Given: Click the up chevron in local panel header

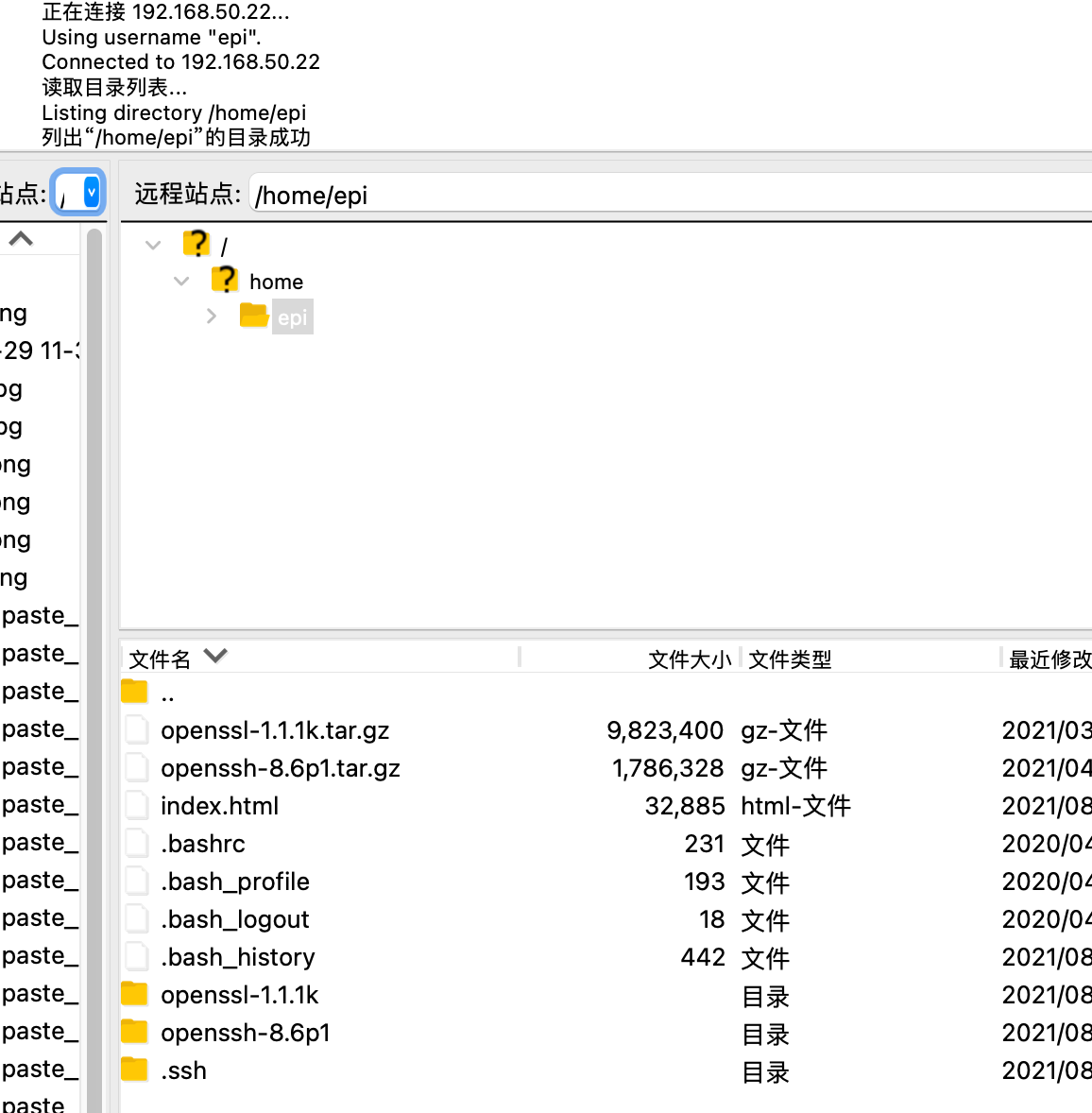Looking at the screenshot, I should tap(21, 239).
